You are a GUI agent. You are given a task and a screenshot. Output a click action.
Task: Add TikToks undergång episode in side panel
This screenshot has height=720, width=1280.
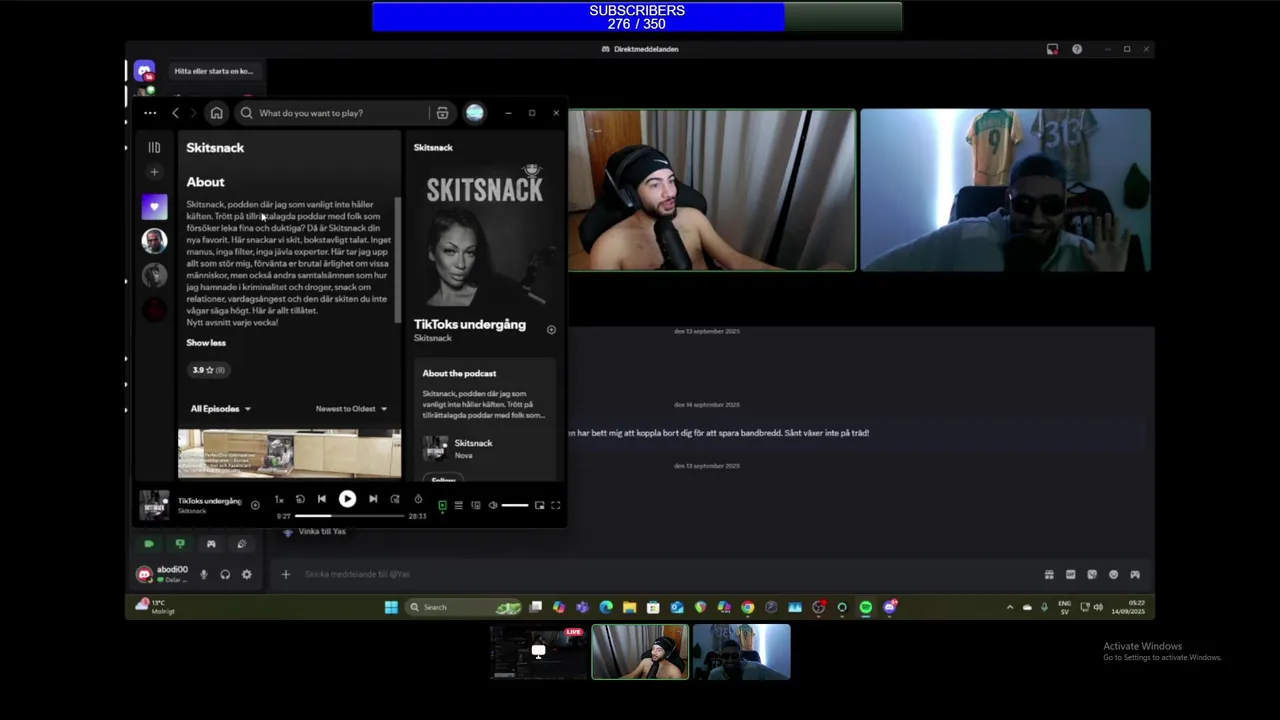(x=551, y=329)
